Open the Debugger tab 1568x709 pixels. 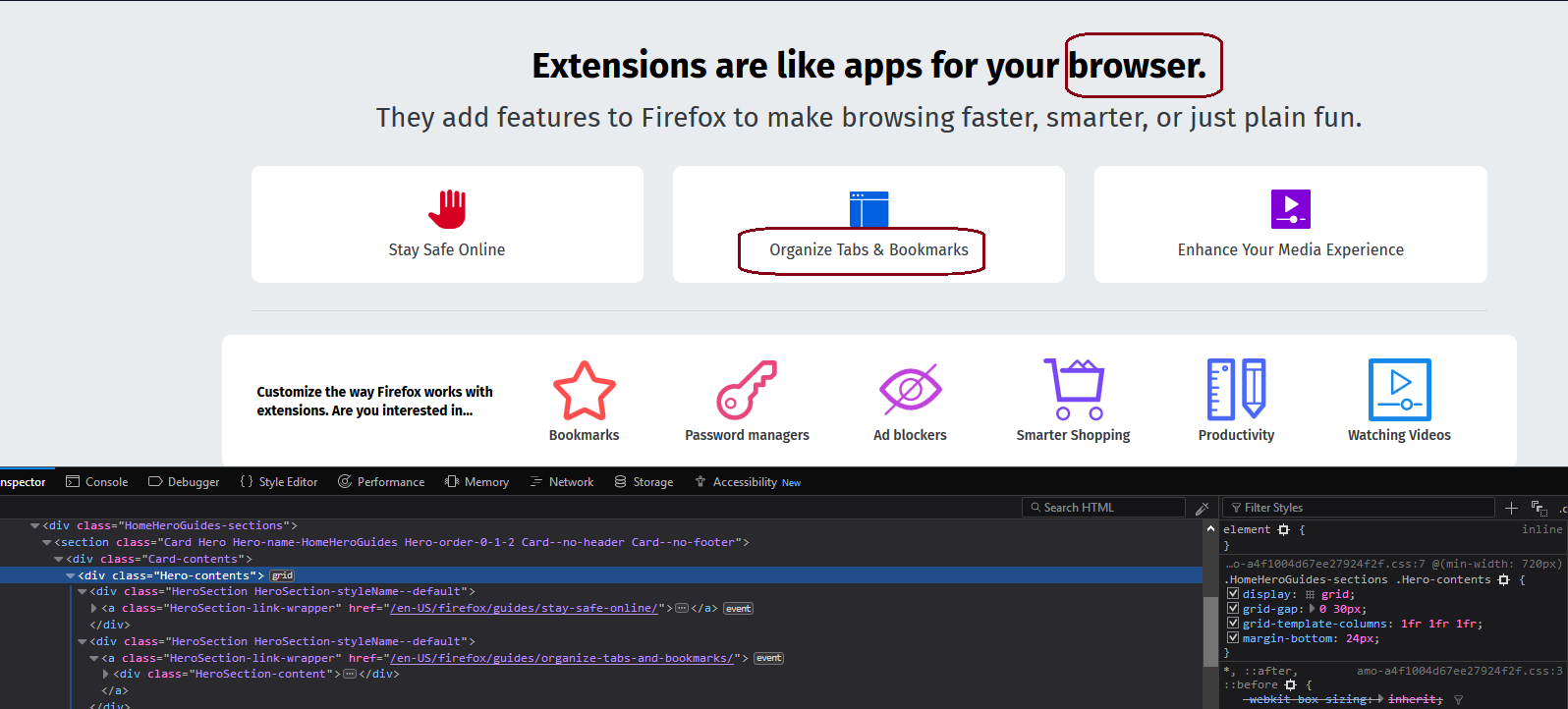[x=184, y=482]
